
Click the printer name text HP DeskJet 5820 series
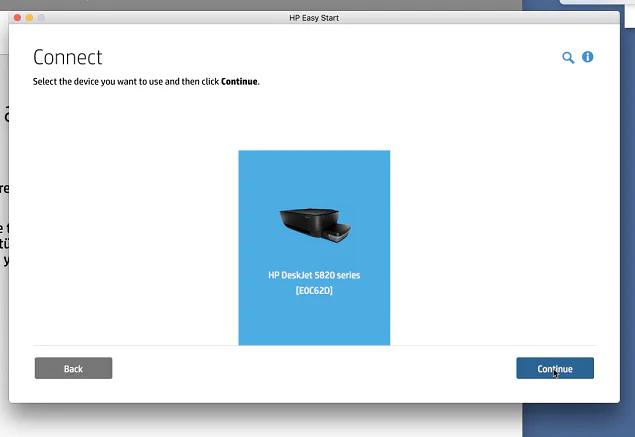pyautogui.click(x=314, y=275)
